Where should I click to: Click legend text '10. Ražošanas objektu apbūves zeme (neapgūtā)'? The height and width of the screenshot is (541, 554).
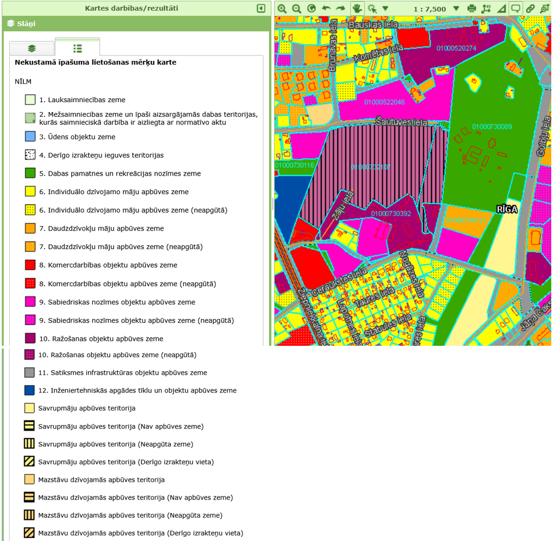117,355
